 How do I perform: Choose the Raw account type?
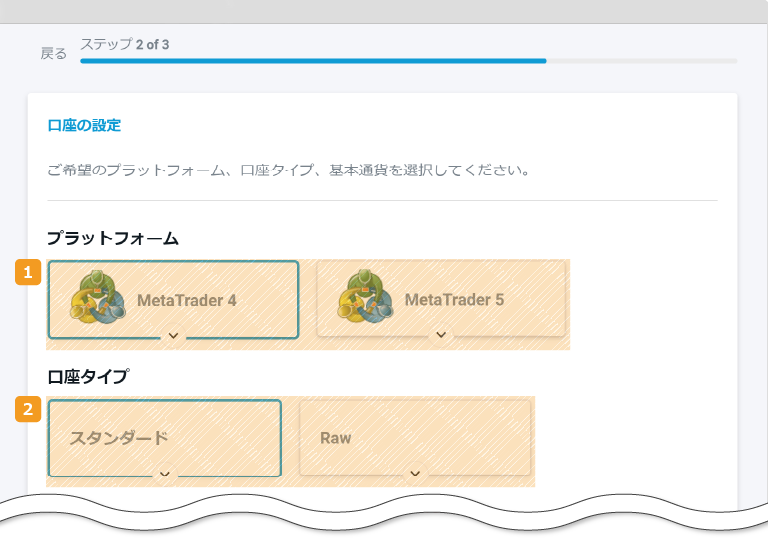(415, 438)
